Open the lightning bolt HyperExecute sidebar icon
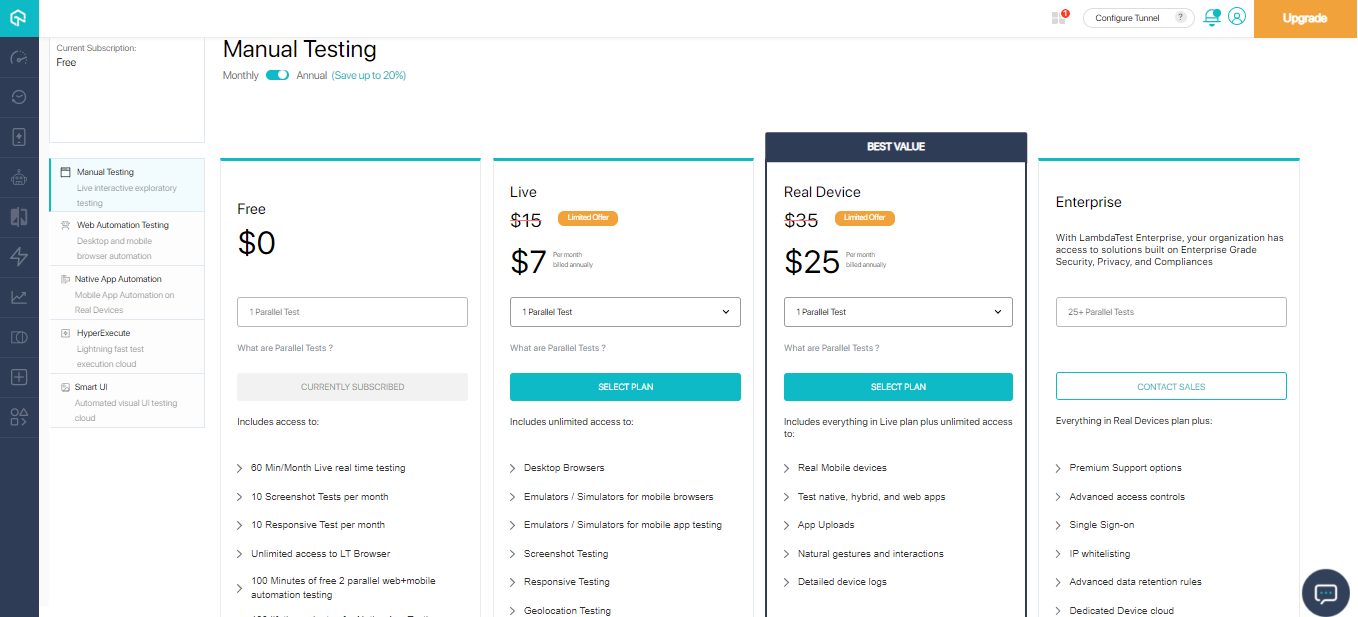The height and width of the screenshot is (617, 1358). [19, 257]
